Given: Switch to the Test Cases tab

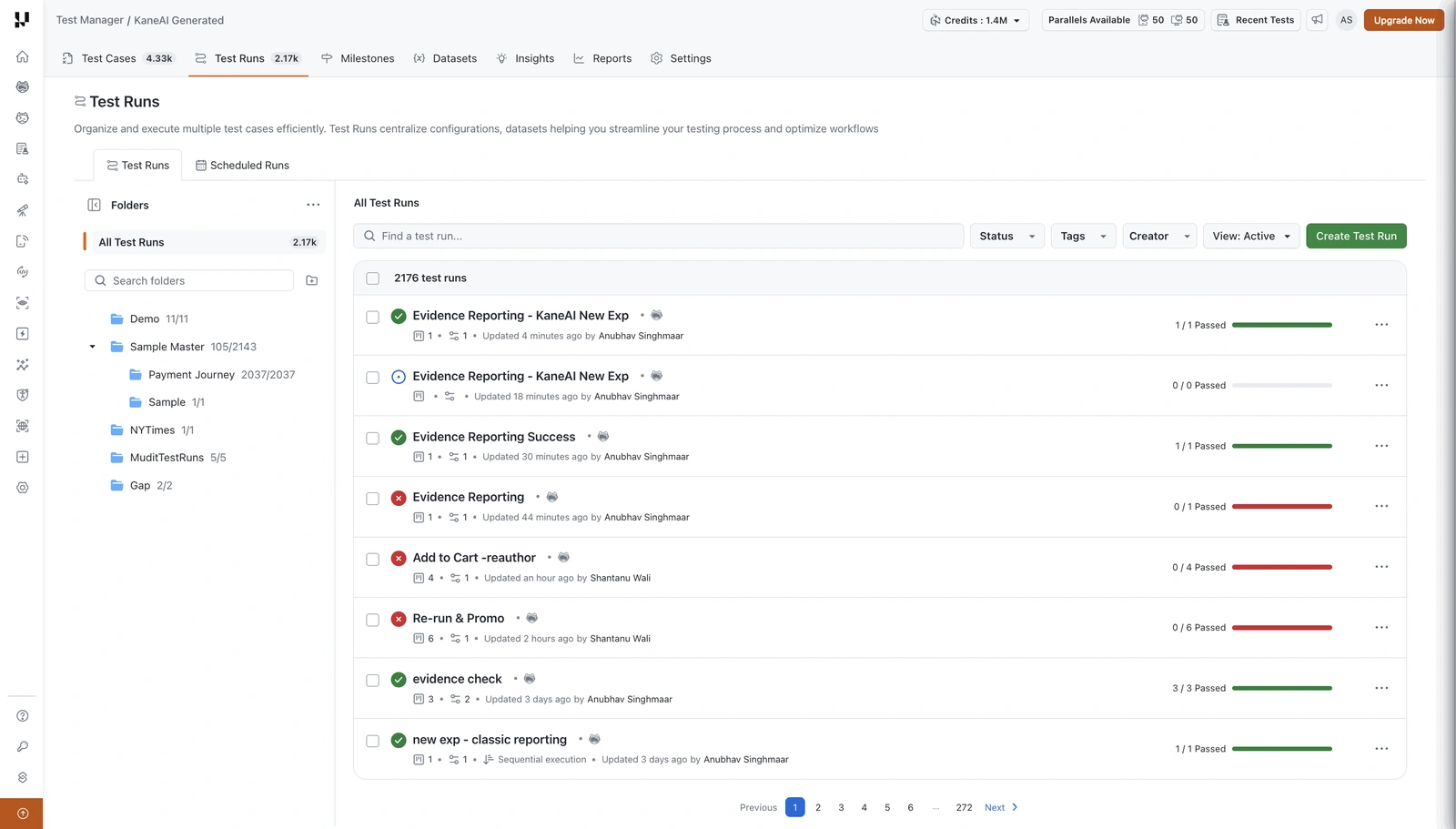Looking at the screenshot, I should [x=118, y=58].
